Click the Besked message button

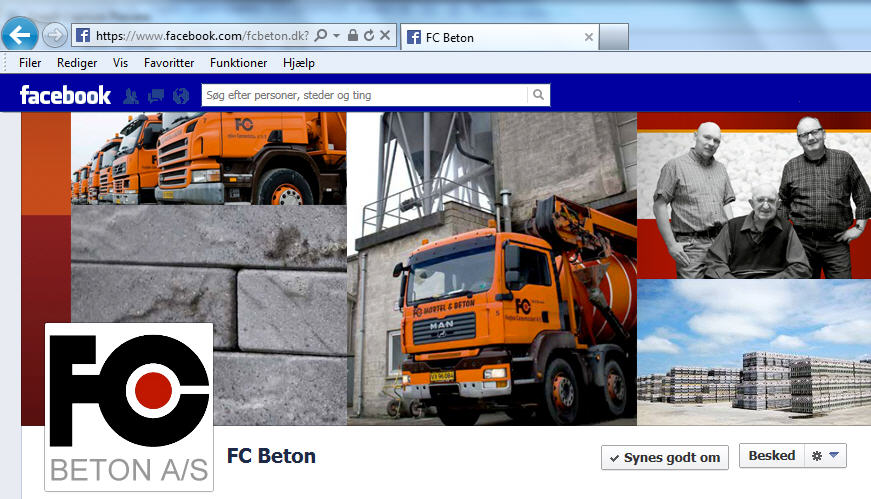click(772, 456)
